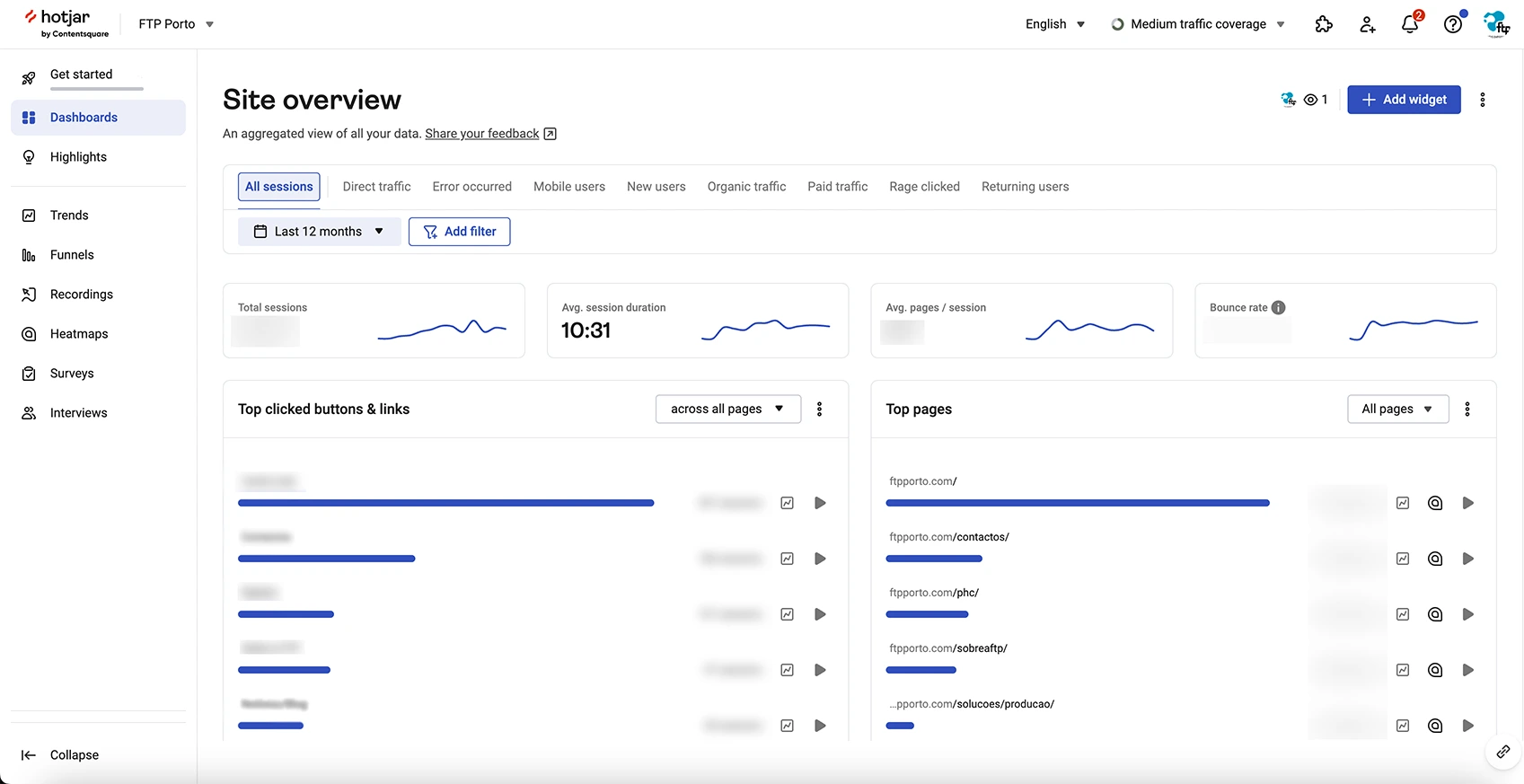Select the Mobile users segment tab

click(568, 187)
